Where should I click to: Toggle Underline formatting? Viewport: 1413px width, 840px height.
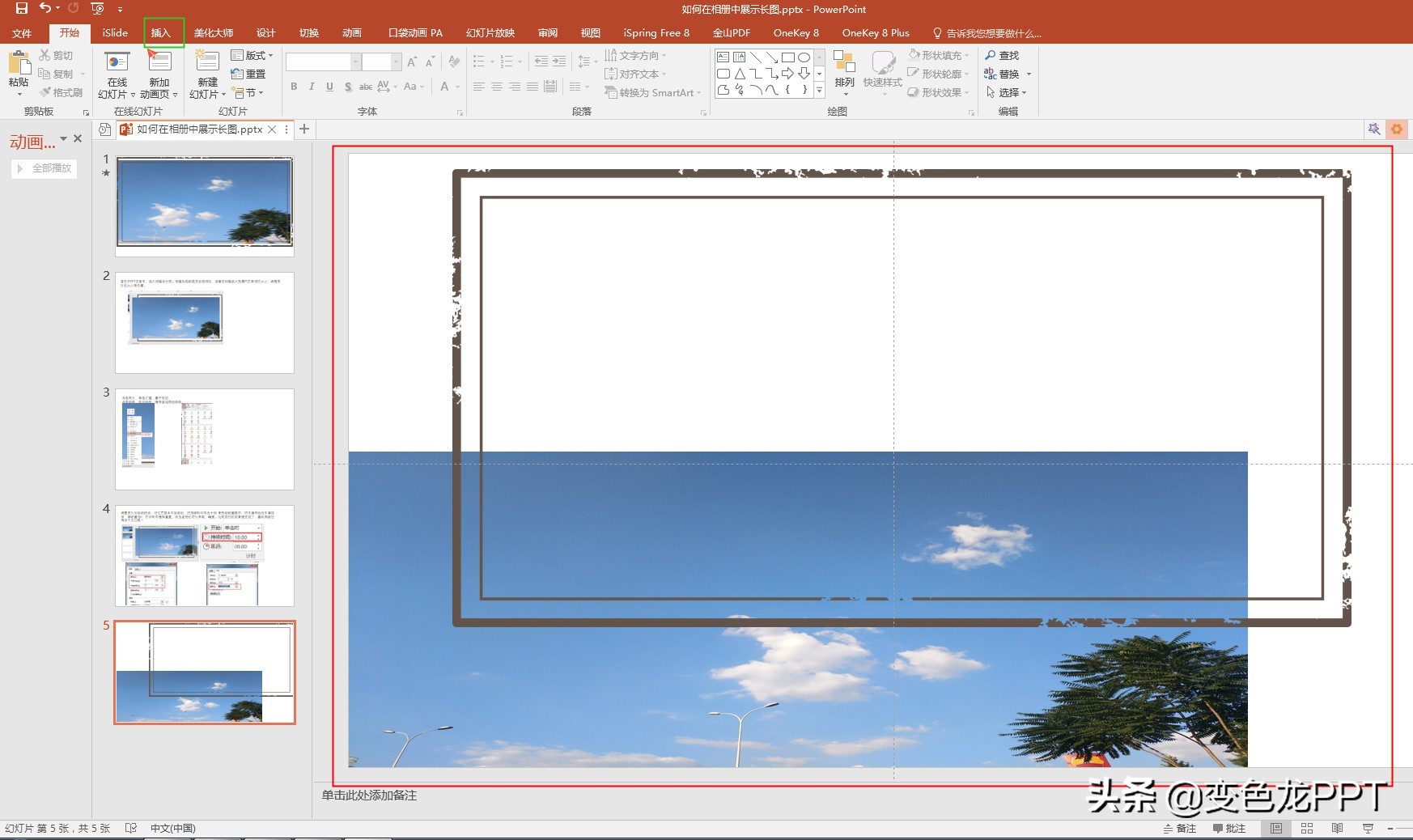(329, 87)
